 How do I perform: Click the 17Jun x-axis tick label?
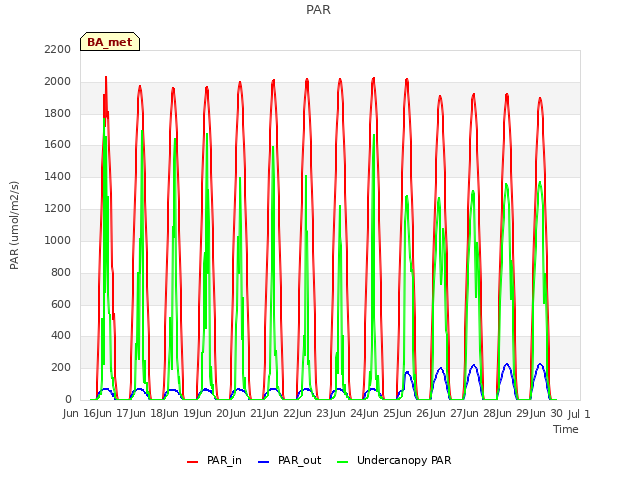[131, 414]
